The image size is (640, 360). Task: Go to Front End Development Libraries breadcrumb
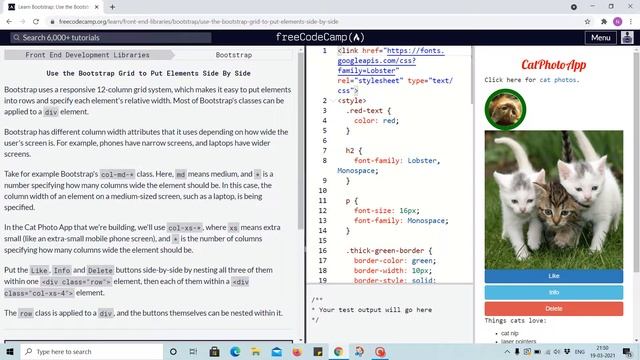(x=87, y=55)
